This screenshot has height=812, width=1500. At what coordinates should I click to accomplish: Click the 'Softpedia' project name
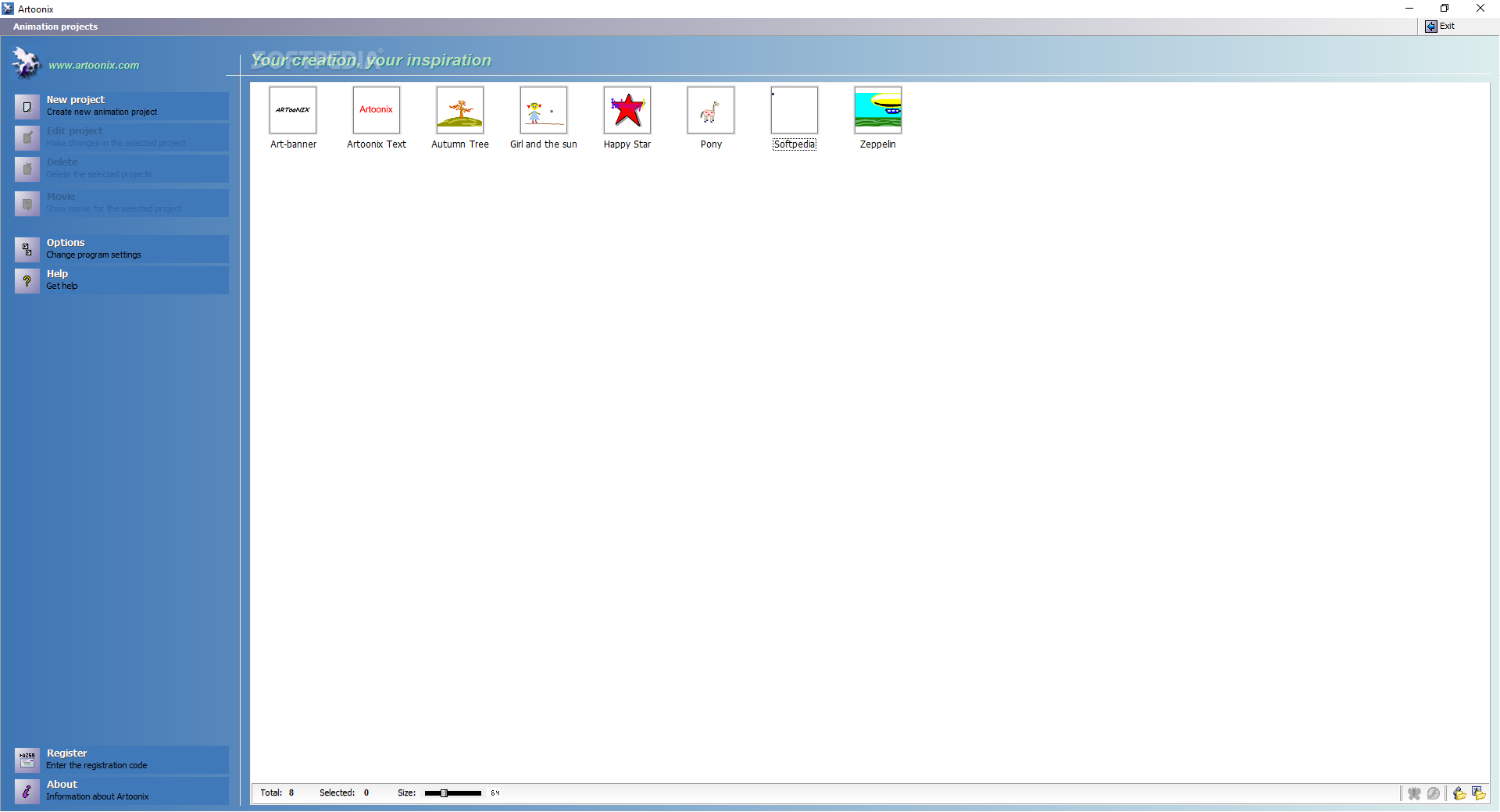[x=795, y=144]
